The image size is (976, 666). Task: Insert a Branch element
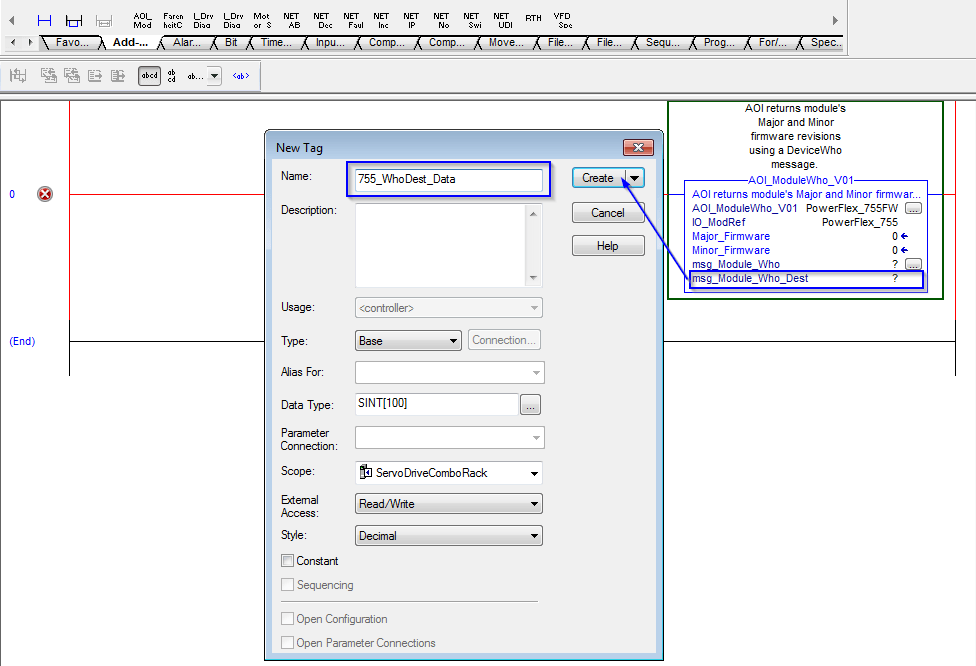click(74, 21)
